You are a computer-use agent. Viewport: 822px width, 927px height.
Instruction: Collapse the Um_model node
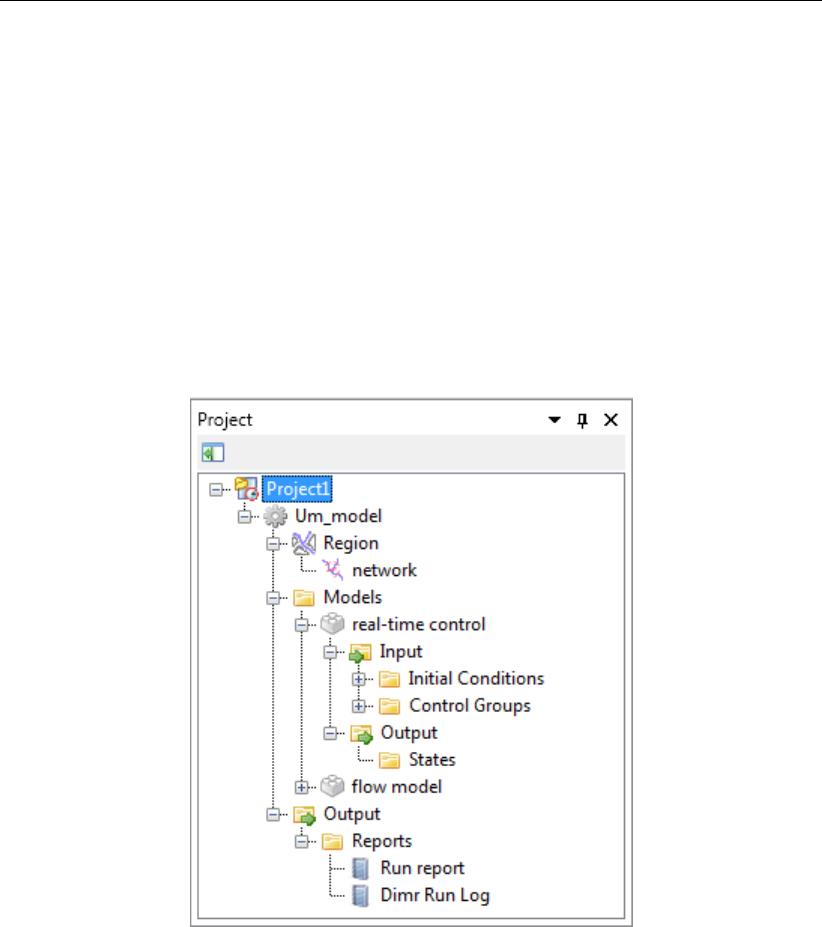[245, 517]
